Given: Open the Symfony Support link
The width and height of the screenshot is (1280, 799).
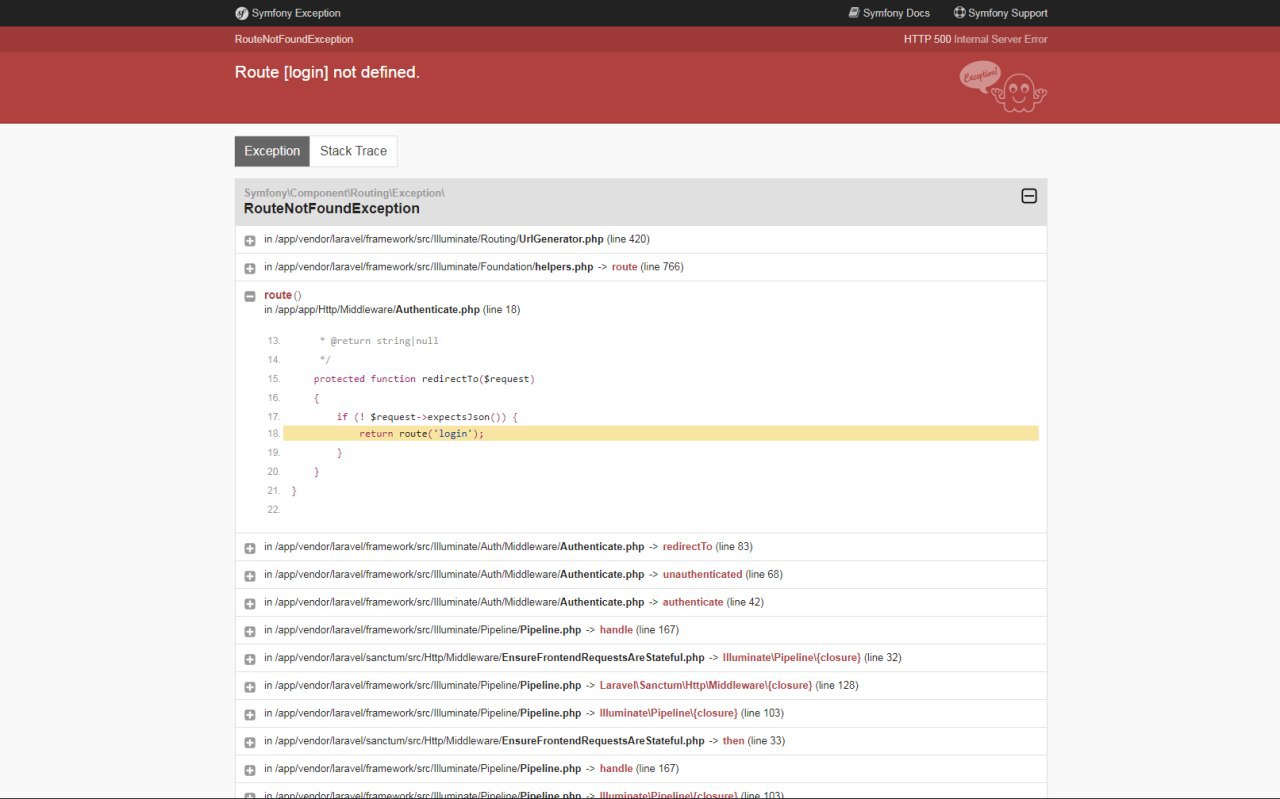Looking at the screenshot, I should [1001, 13].
